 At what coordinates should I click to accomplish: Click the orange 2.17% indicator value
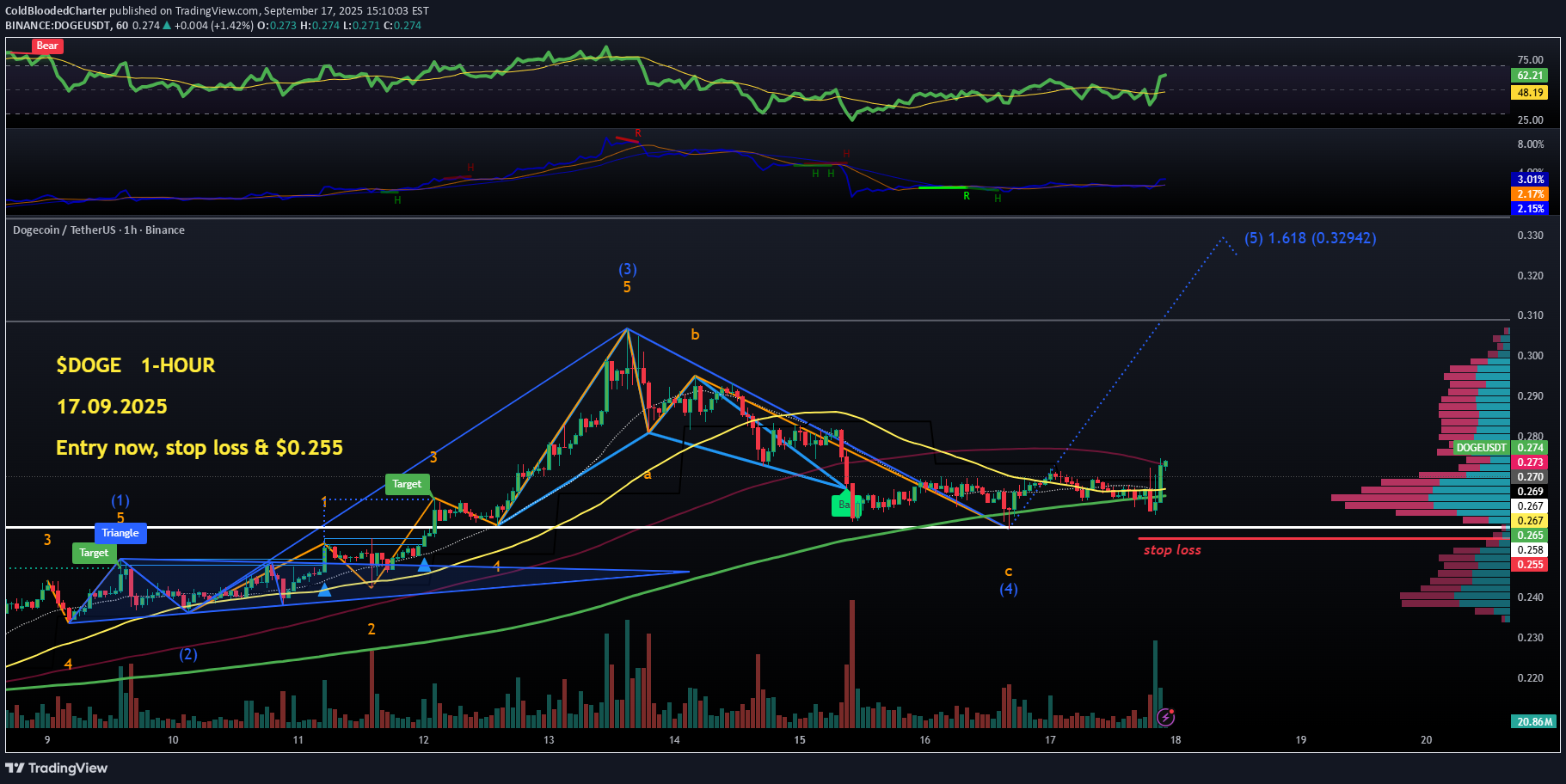pyautogui.click(x=1530, y=194)
